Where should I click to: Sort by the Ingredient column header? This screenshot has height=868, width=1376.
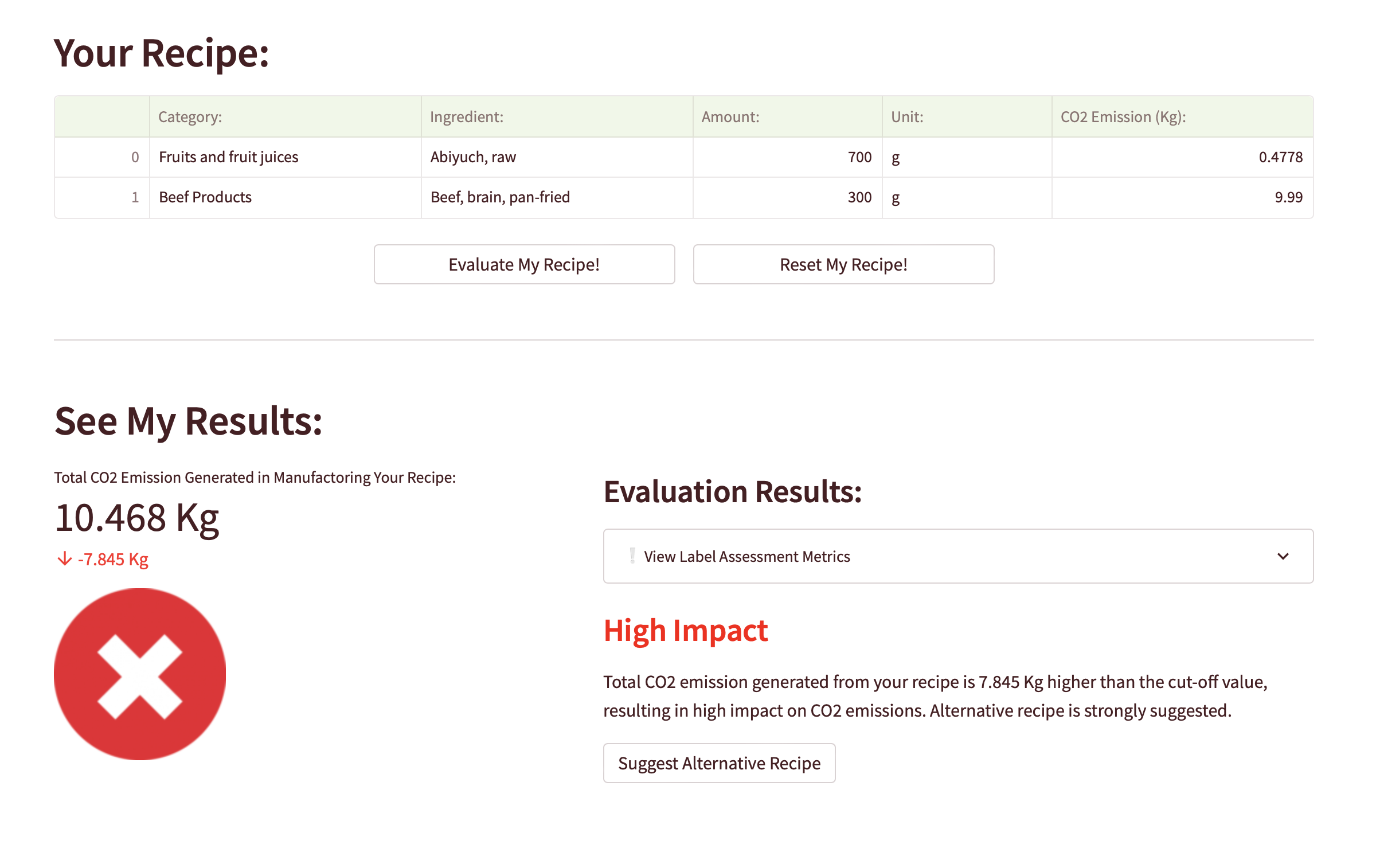[467, 117]
